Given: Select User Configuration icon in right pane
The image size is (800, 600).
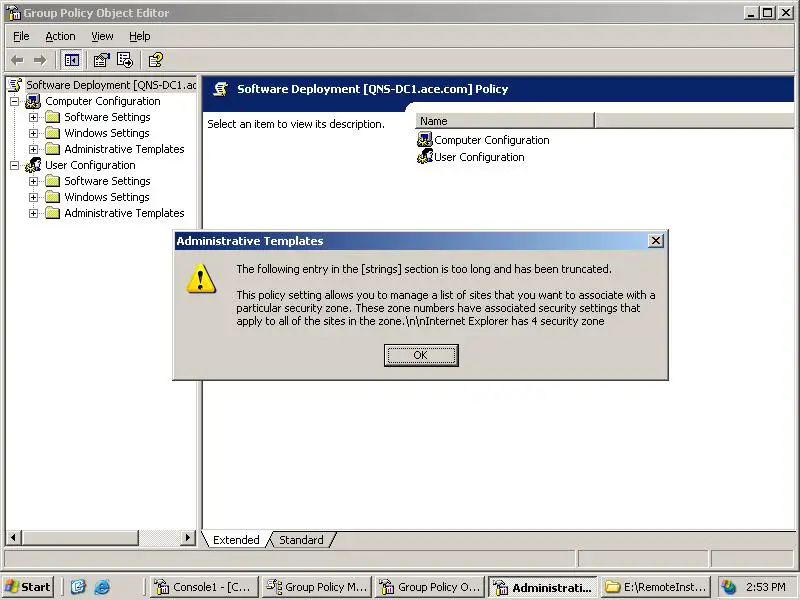Looking at the screenshot, I should pos(425,157).
